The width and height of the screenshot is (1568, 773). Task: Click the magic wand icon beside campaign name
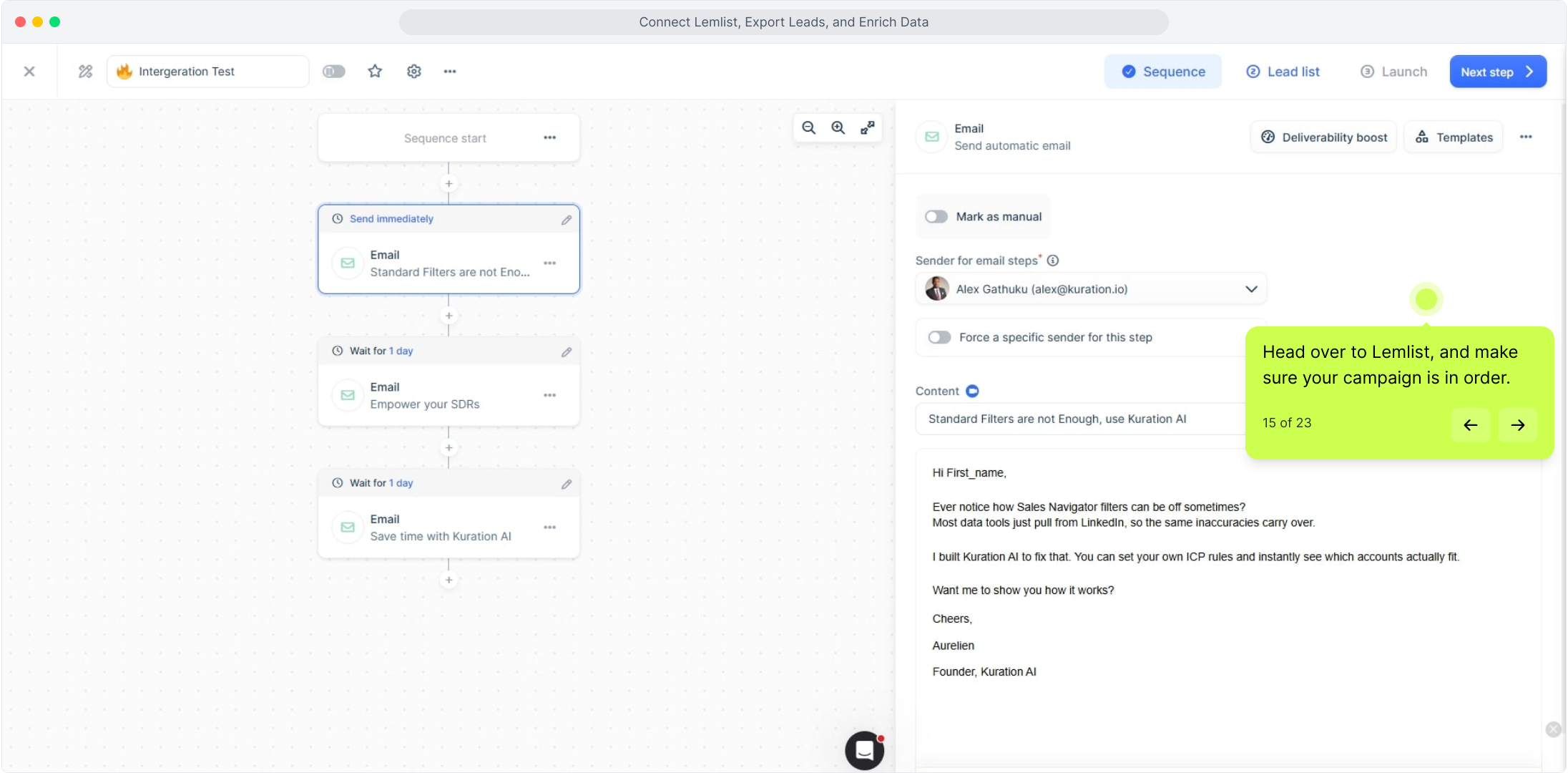pos(85,72)
